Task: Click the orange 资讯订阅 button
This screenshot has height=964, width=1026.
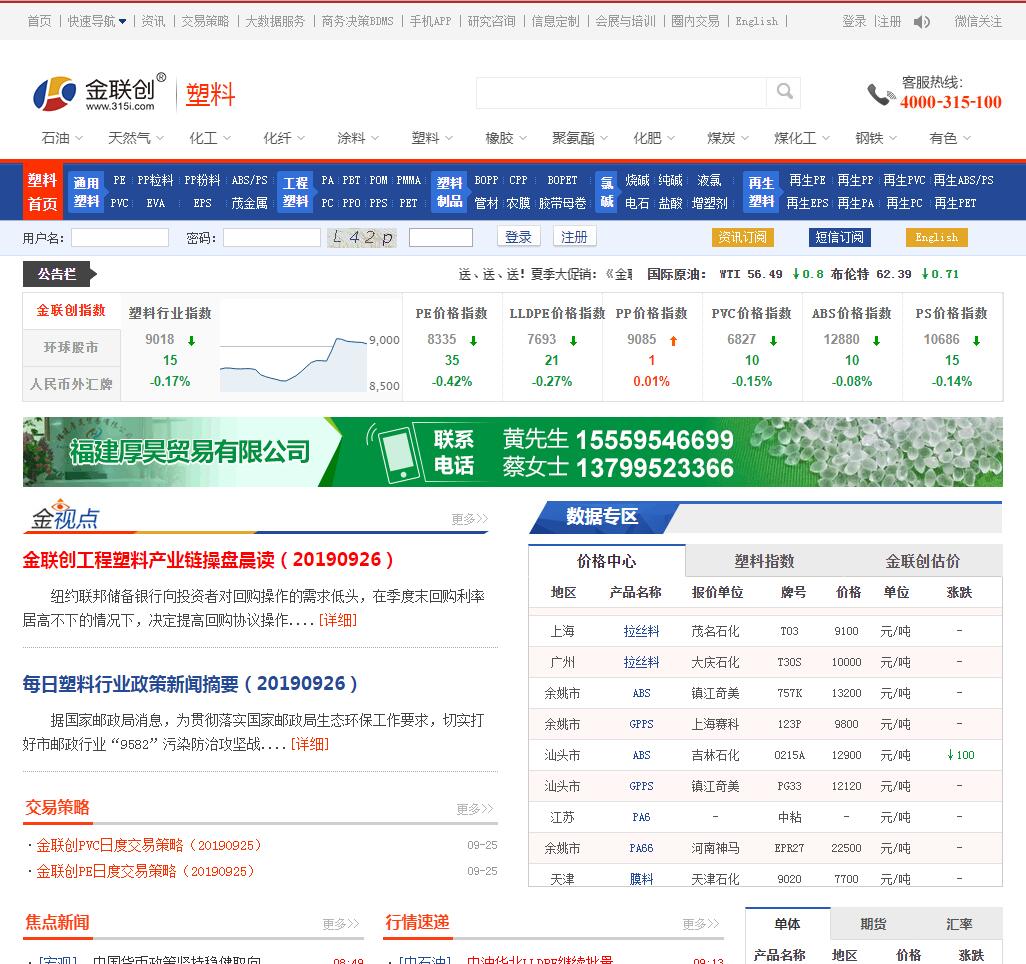Action: [x=743, y=237]
